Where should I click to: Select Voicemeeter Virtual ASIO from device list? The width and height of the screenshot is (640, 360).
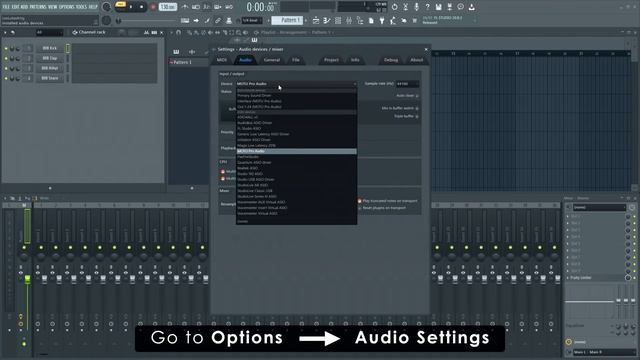(296, 213)
